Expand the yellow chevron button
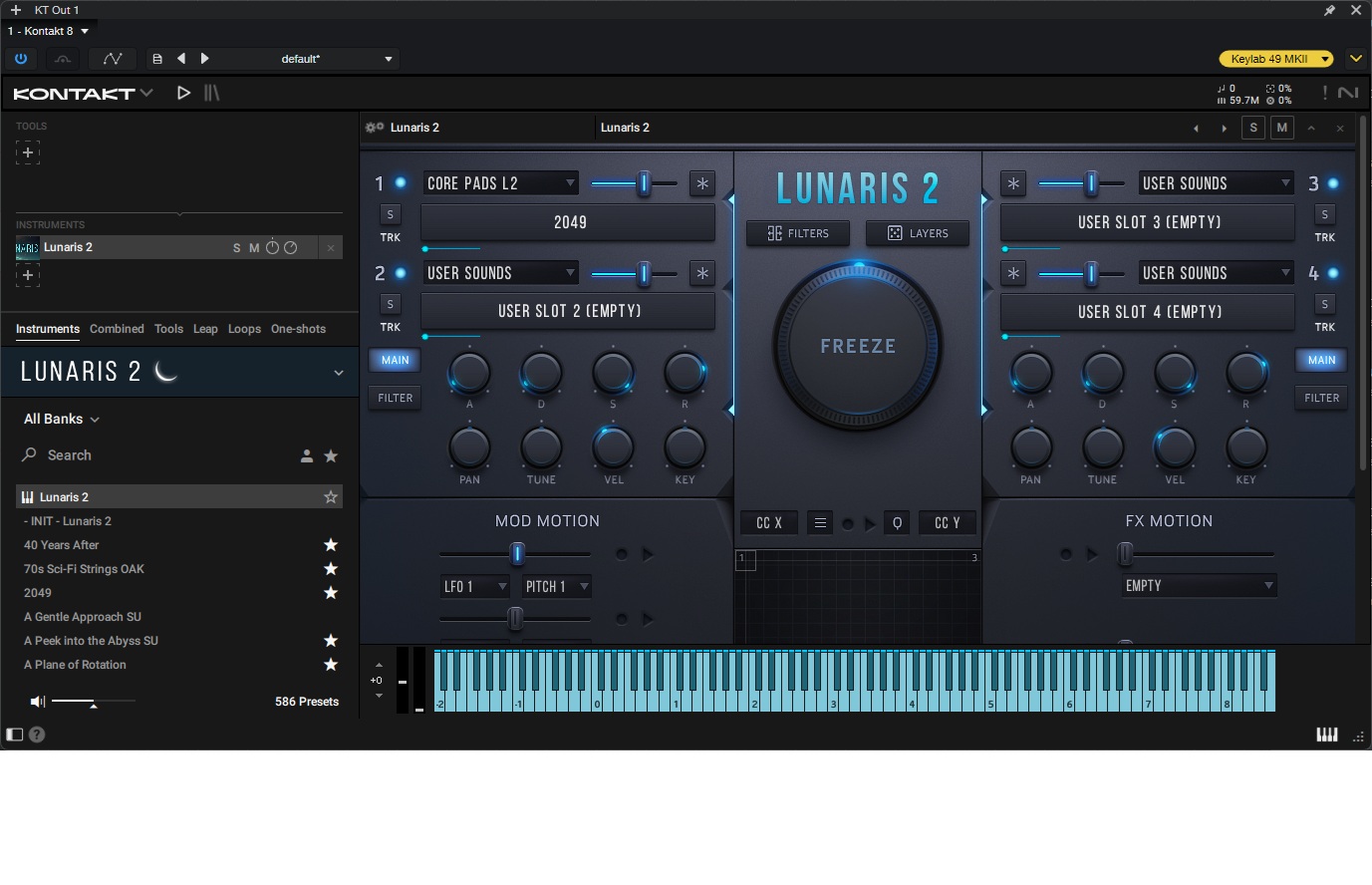Image resolution: width=1372 pixels, height=885 pixels. pyautogui.click(x=1355, y=59)
